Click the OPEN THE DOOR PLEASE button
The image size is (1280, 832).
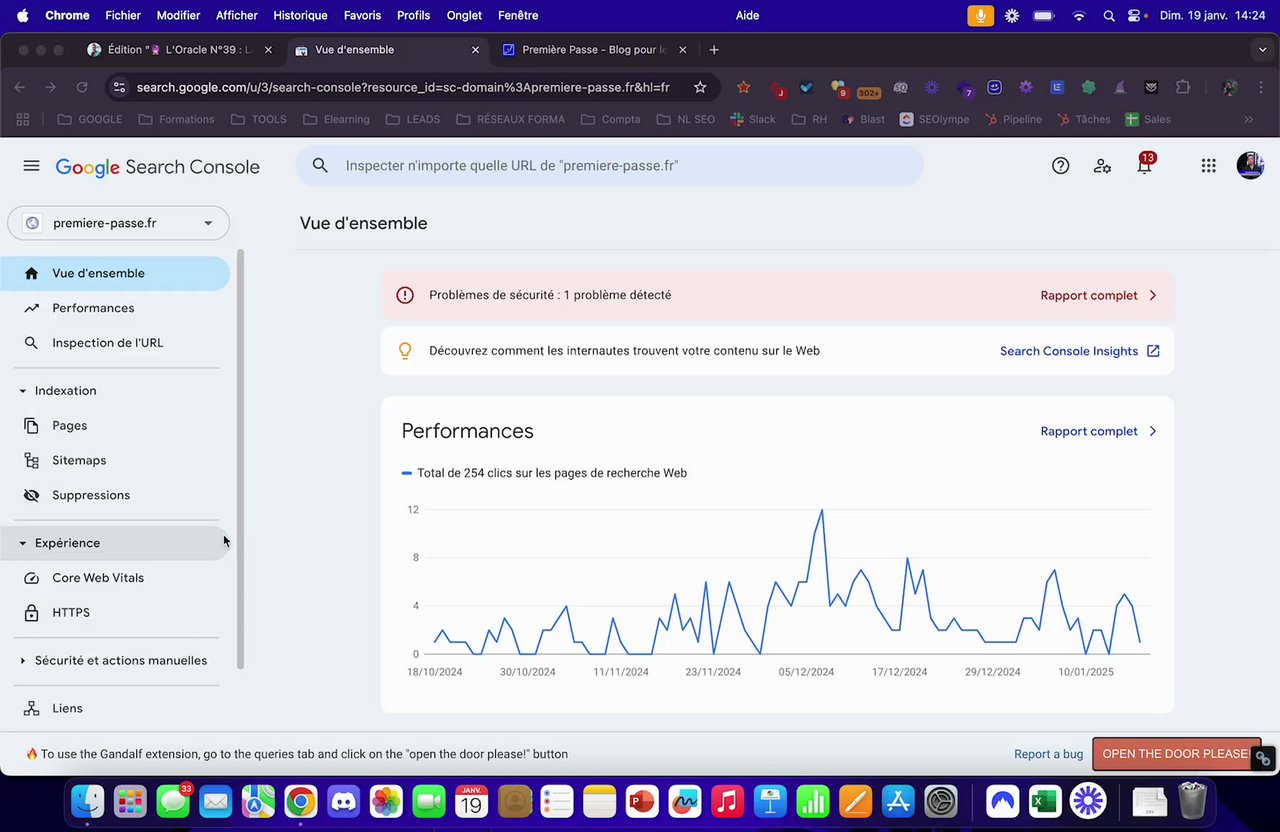click(1176, 754)
